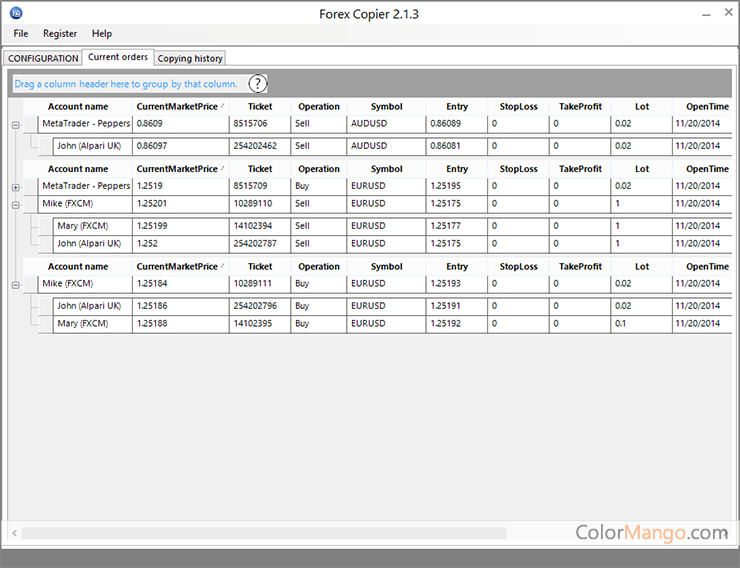The height and width of the screenshot is (568, 740).
Task: Click market price cell 1.25199
Action: pos(181,226)
